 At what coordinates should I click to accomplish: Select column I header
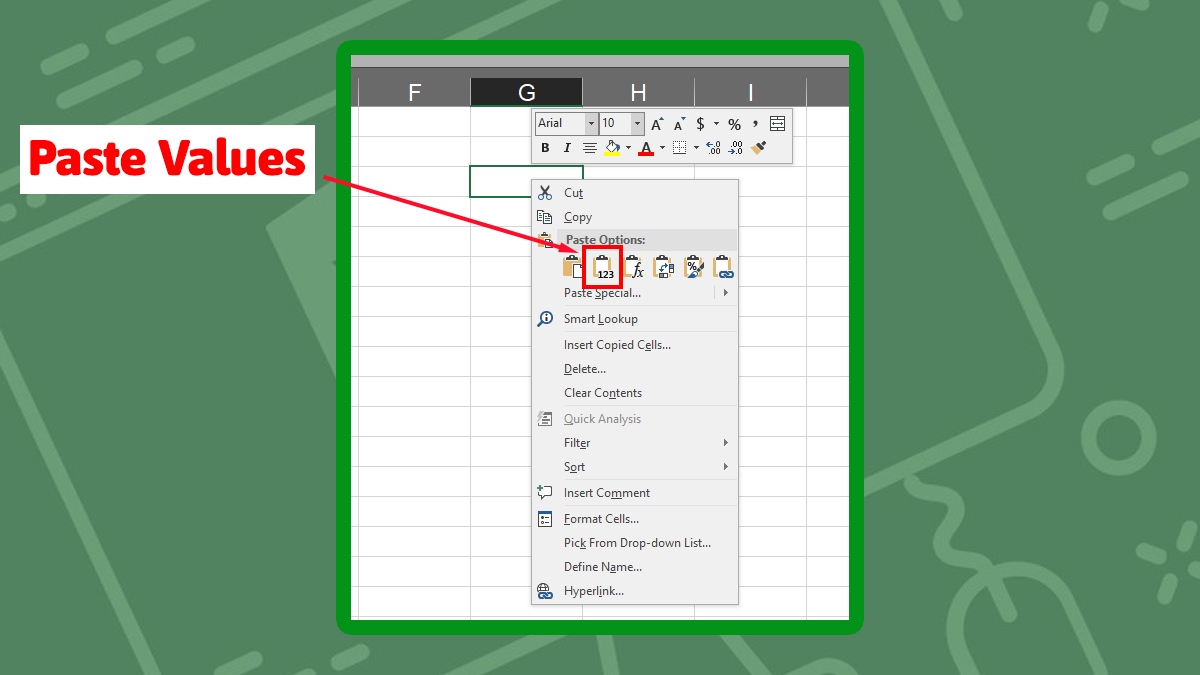pyautogui.click(x=750, y=93)
